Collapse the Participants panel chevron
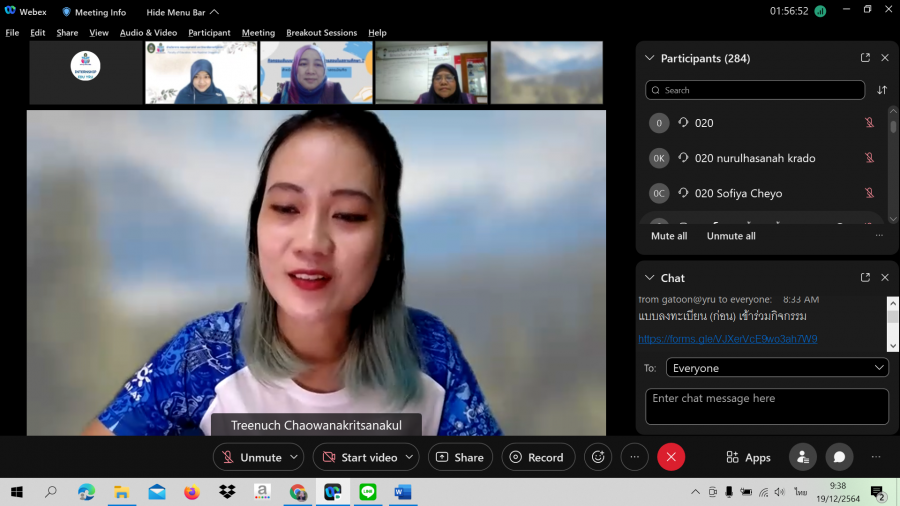The image size is (900, 506). tap(650, 58)
